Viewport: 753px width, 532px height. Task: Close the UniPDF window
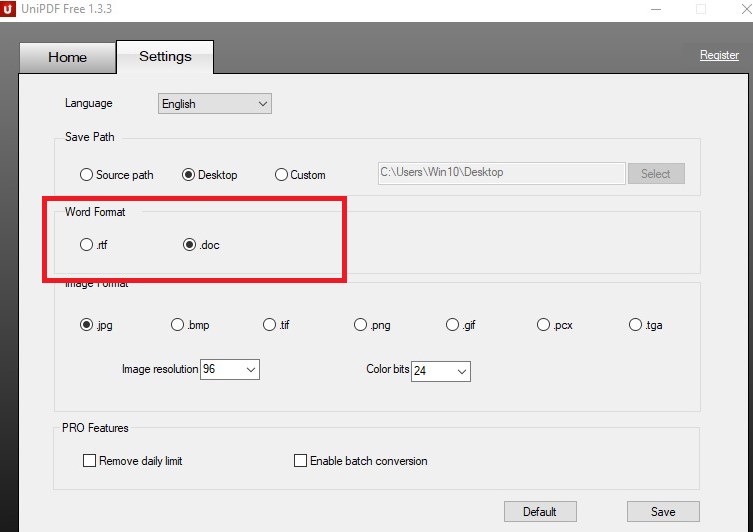[x=746, y=9]
